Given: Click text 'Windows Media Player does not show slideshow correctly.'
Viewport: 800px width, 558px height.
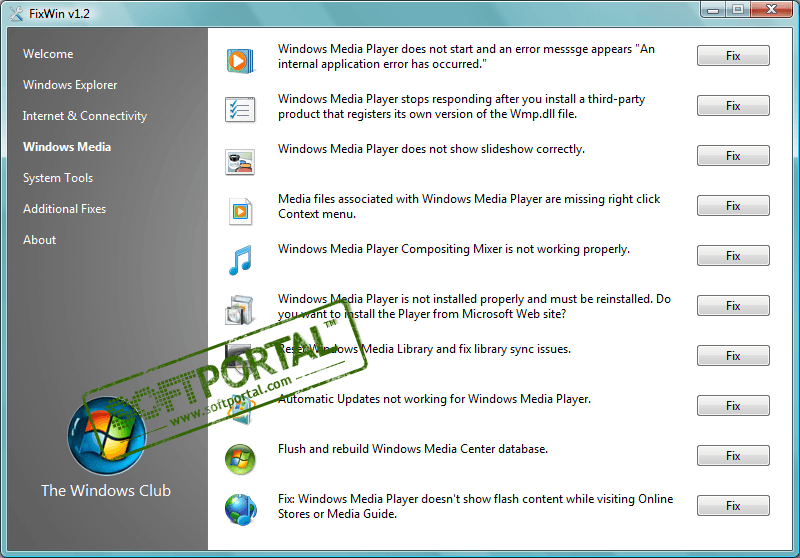Looking at the screenshot, I should coord(431,149).
